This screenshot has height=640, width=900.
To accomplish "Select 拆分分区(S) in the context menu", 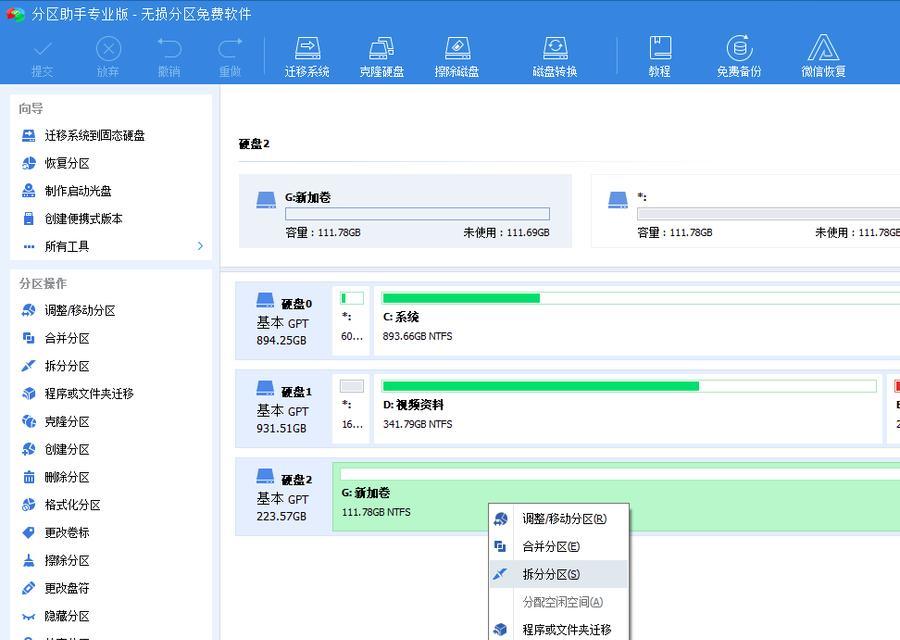I will pos(559,574).
